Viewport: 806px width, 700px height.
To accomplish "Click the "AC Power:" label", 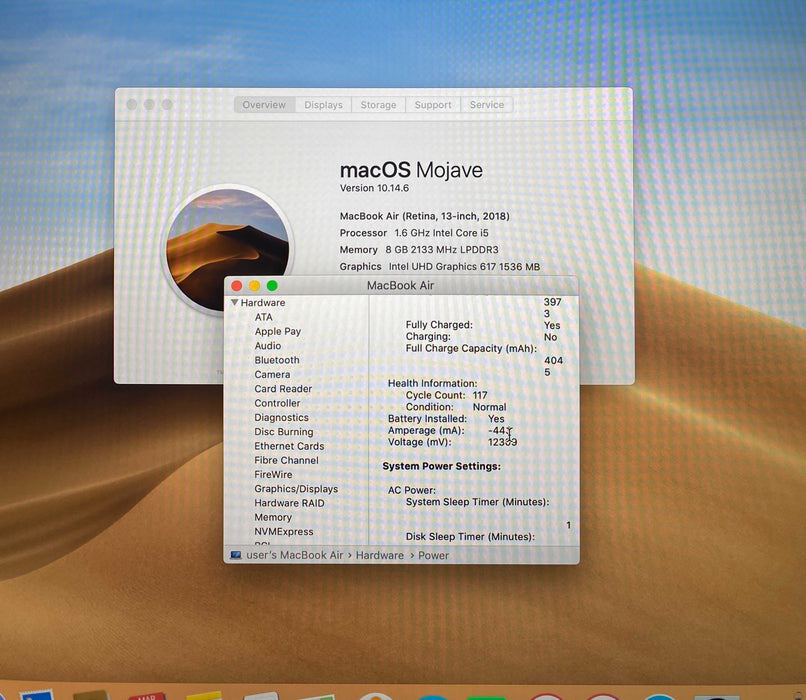I will click(x=412, y=490).
